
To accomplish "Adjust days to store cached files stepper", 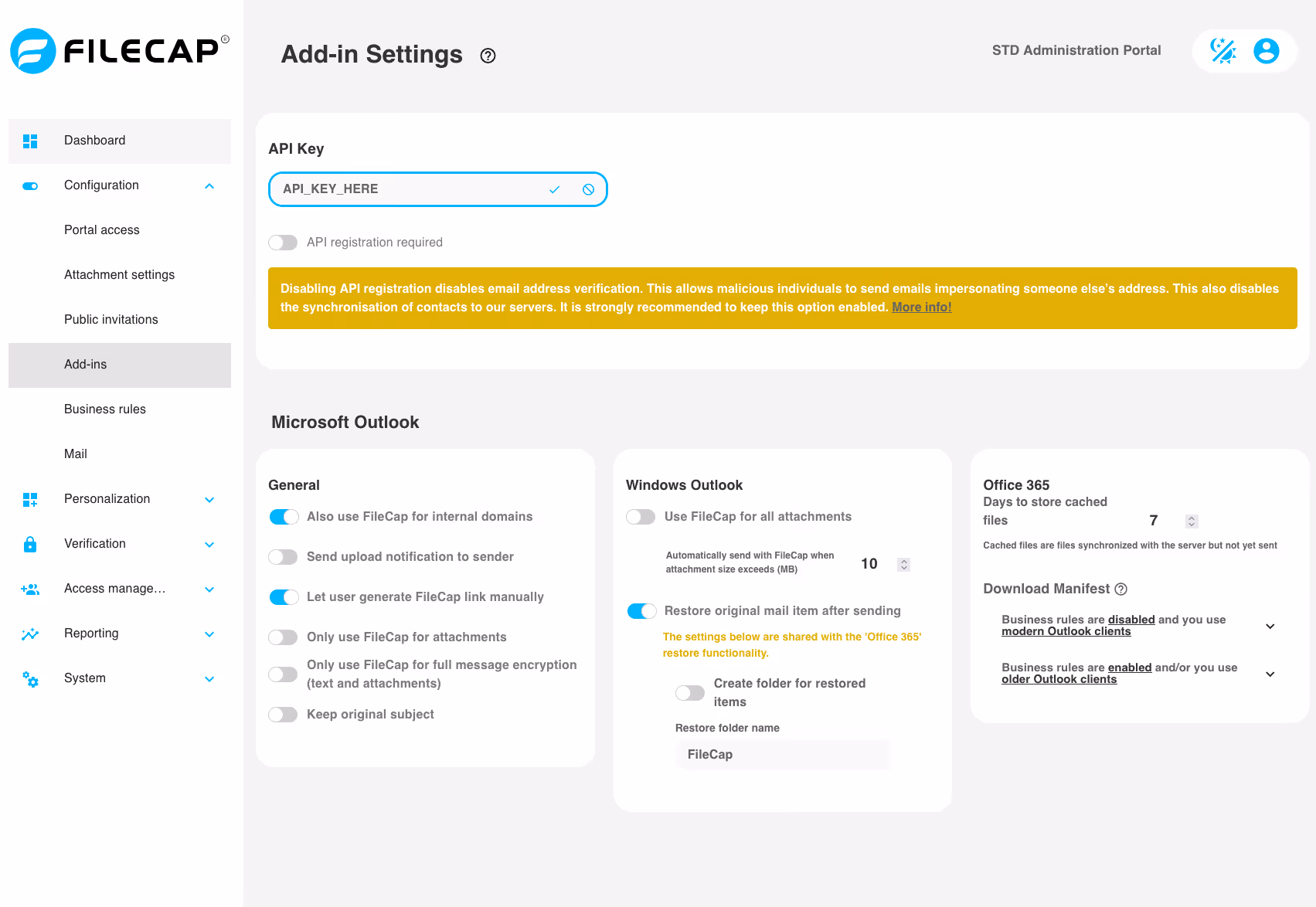I will (x=1192, y=521).
